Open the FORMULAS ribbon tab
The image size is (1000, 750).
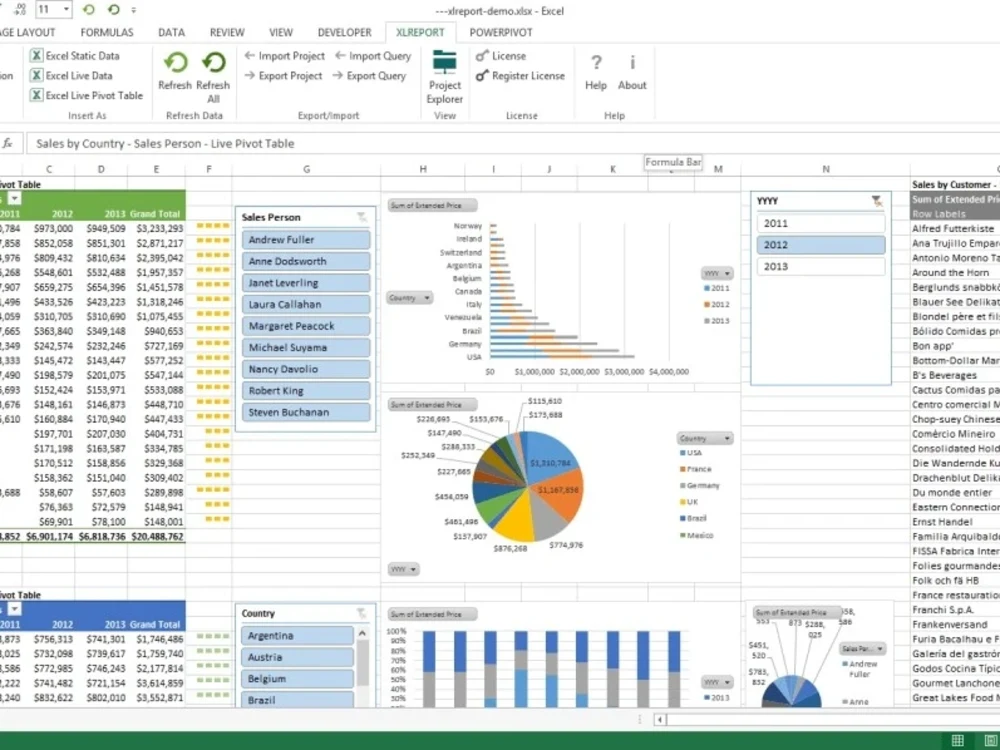[x=107, y=33]
